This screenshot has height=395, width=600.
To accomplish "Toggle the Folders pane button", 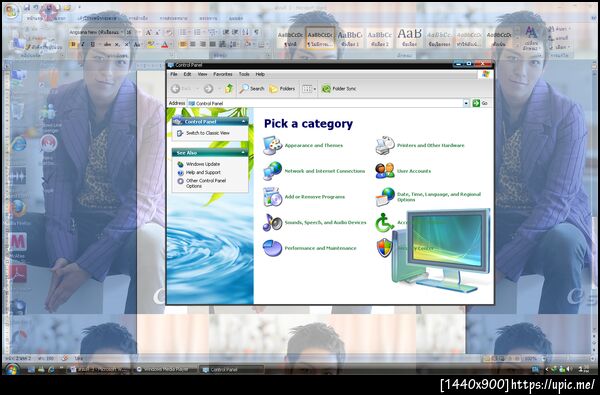I will (282, 89).
